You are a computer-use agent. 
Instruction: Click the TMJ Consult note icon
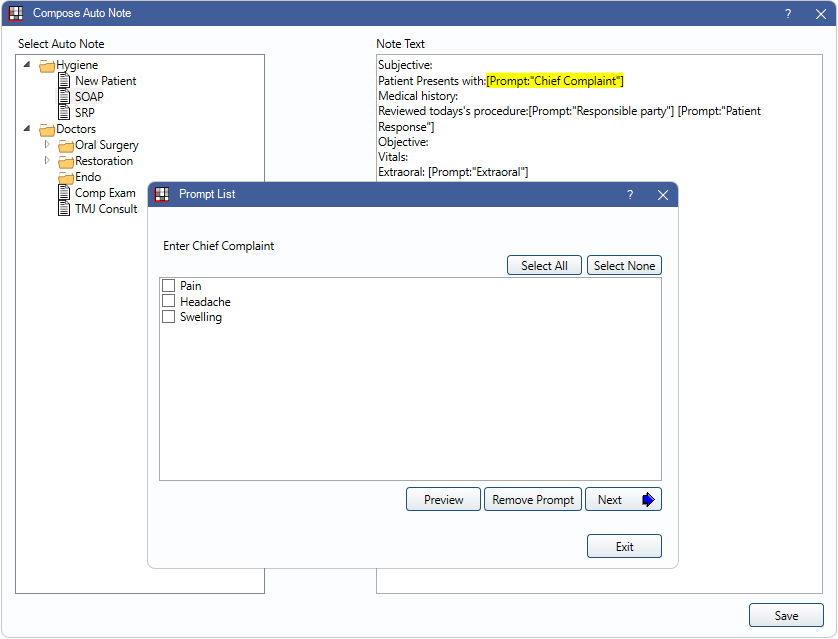click(65, 209)
